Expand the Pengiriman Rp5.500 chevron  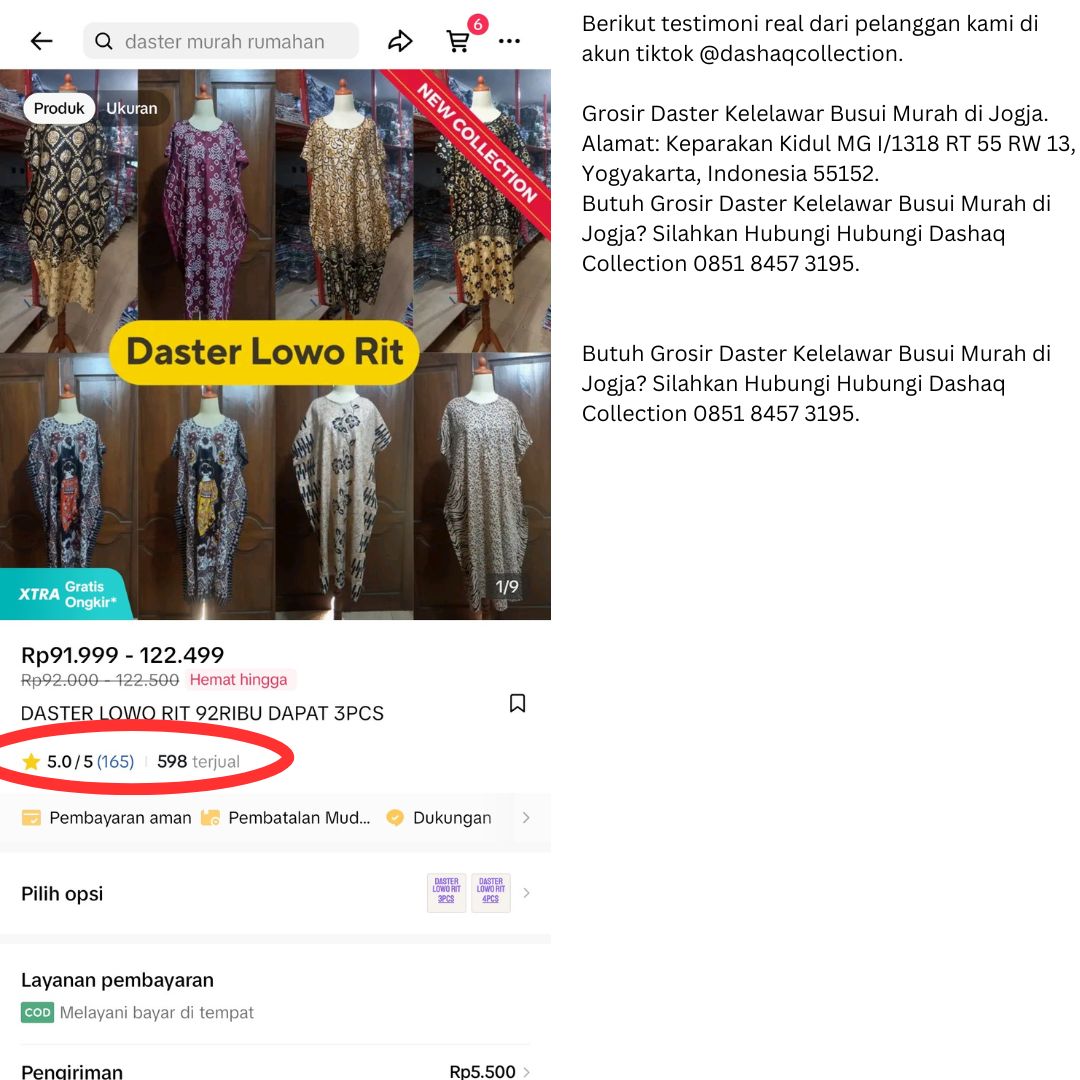click(526, 1071)
